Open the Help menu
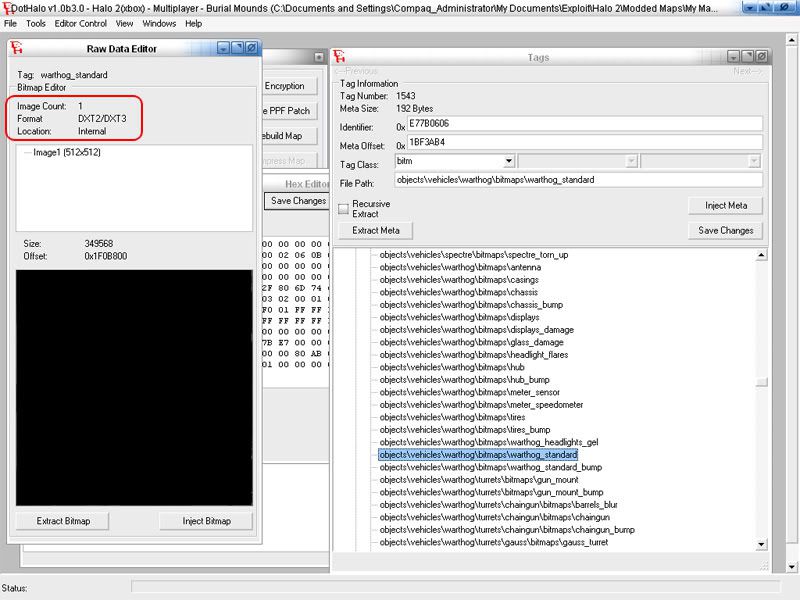 pos(193,23)
